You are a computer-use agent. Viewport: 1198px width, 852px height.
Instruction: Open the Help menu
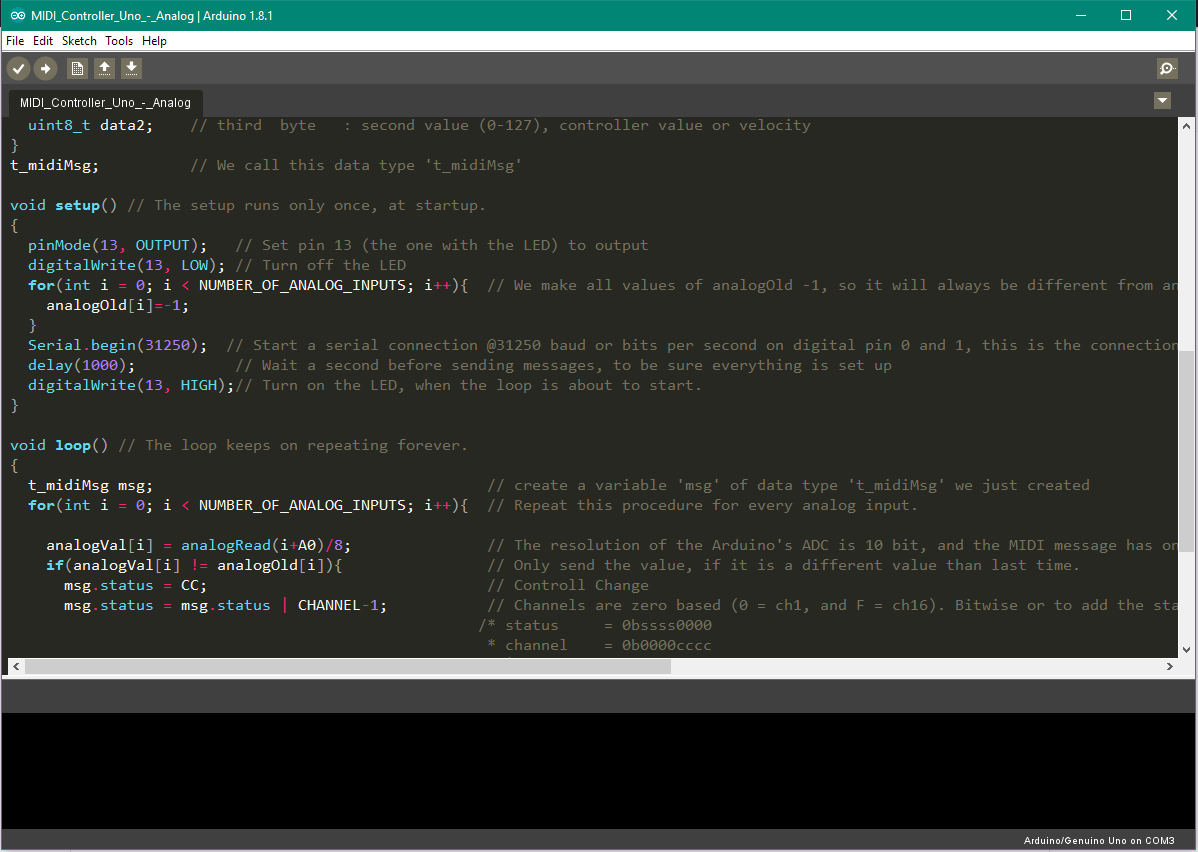154,40
